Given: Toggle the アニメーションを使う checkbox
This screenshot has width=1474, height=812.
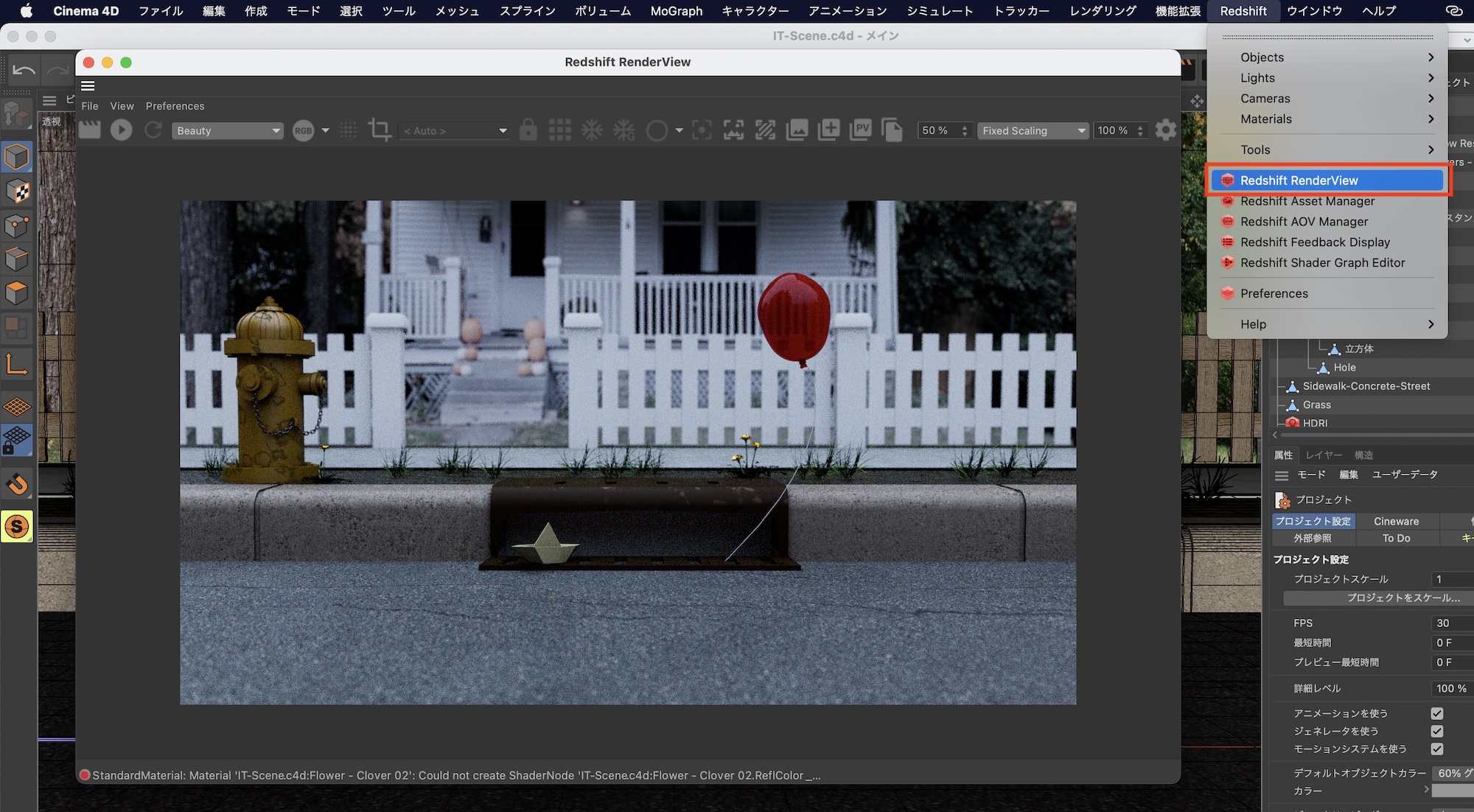Looking at the screenshot, I should pos(1436,713).
